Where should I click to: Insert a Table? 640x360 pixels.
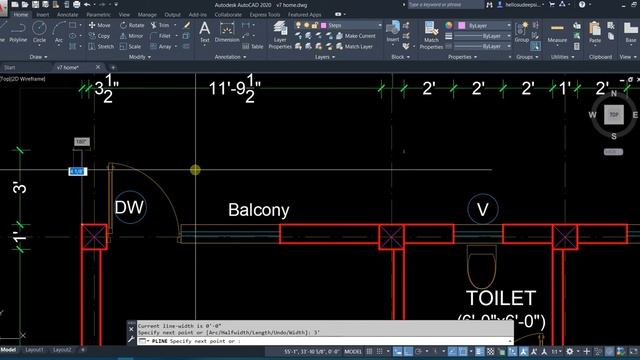point(253,47)
